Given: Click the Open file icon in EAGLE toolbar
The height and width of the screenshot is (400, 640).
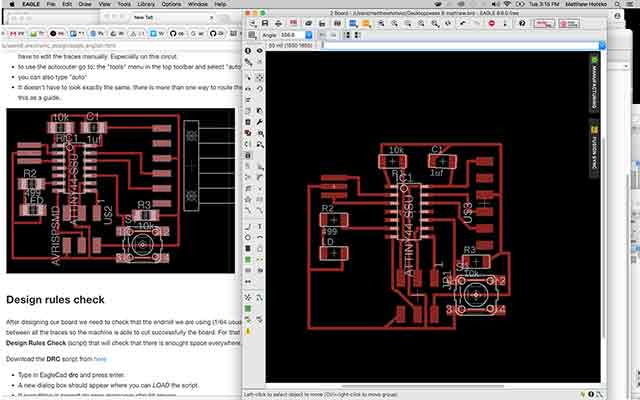Looking at the screenshot, I should click(x=253, y=23).
